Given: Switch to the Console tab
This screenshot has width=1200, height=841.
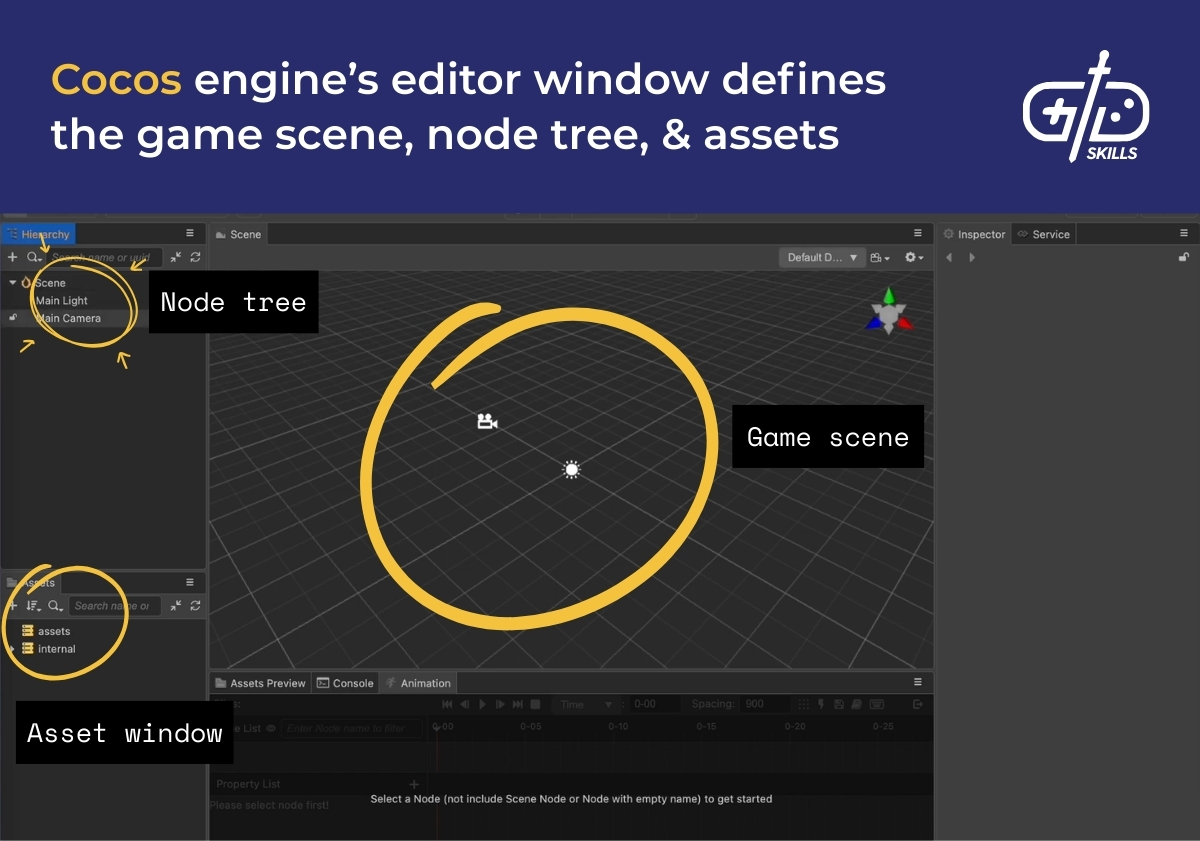Looking at the screenshot, I should click(x=345, y=682).
